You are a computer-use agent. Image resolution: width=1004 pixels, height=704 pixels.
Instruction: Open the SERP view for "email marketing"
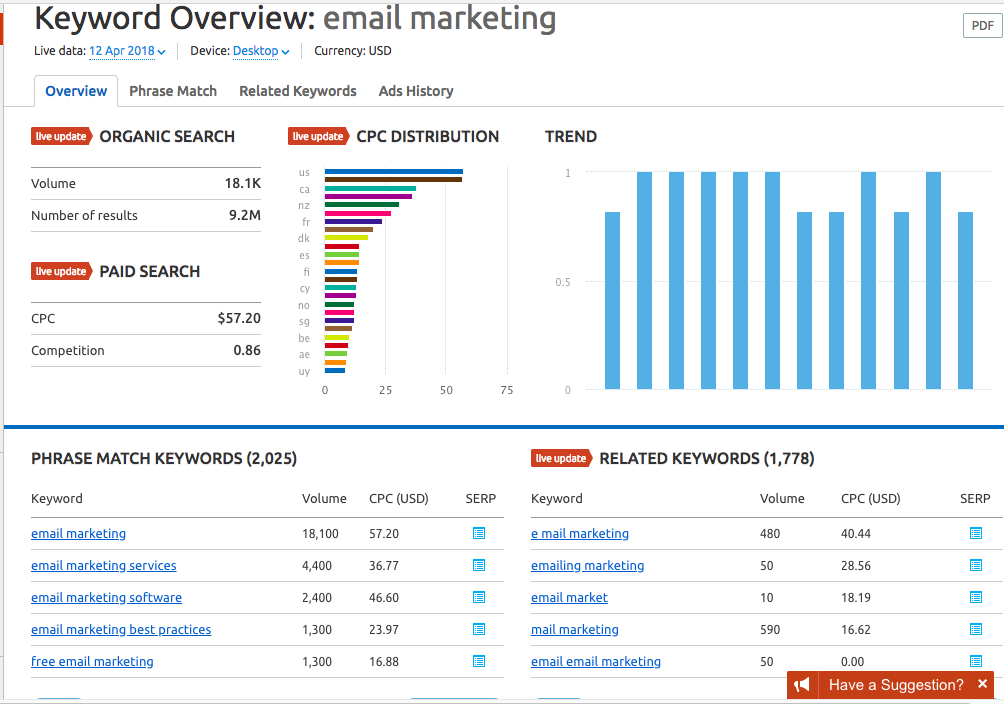click(x=478, y=533)
